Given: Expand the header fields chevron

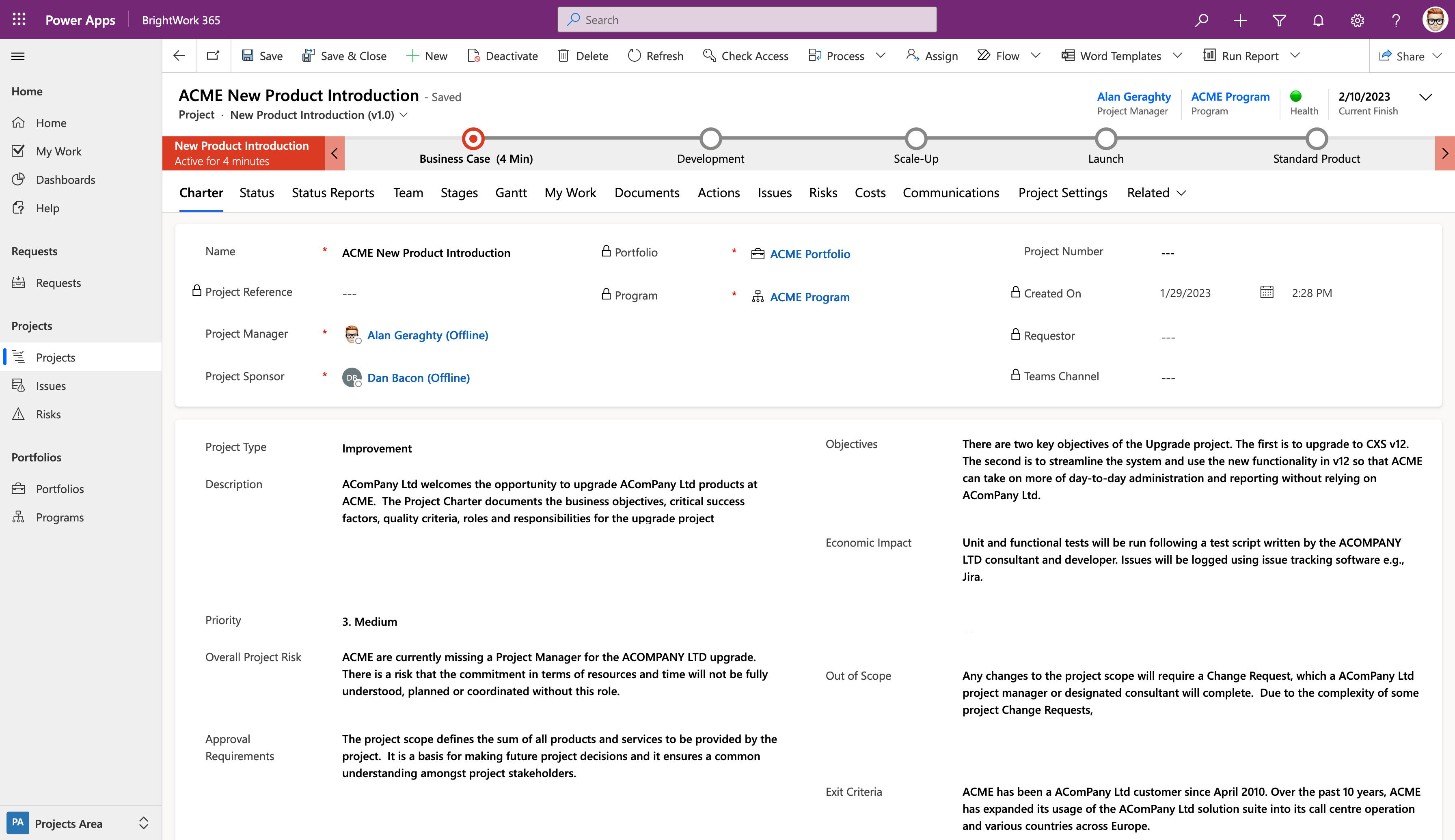Looking at the screenshot, I should [1425, 97].
